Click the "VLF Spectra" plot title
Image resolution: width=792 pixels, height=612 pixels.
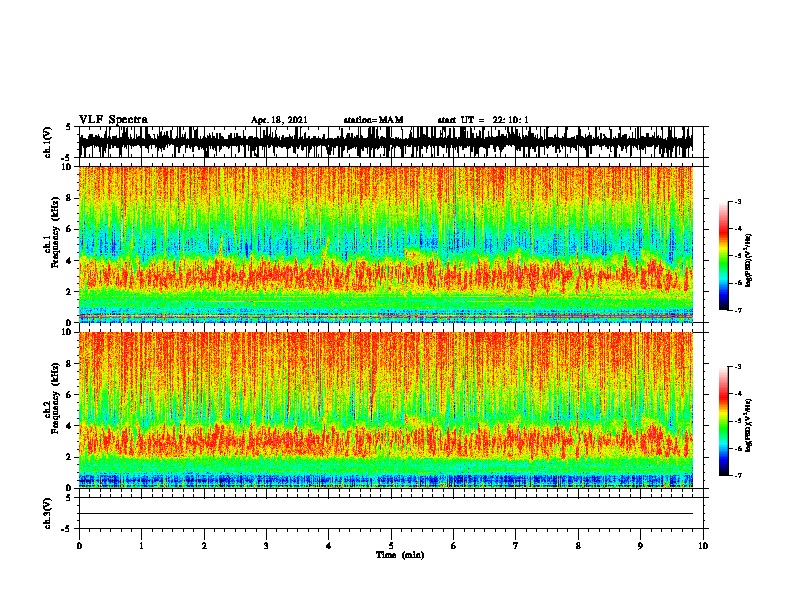[113, 120]
